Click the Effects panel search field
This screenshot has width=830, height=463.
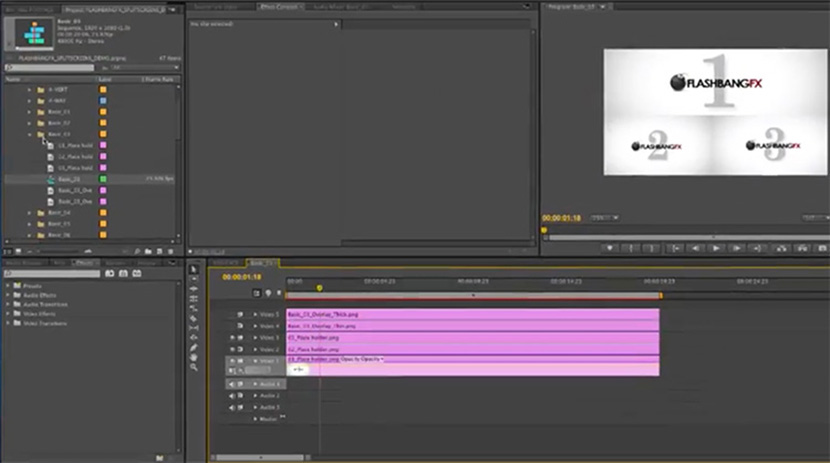click(x=52, y=274)
